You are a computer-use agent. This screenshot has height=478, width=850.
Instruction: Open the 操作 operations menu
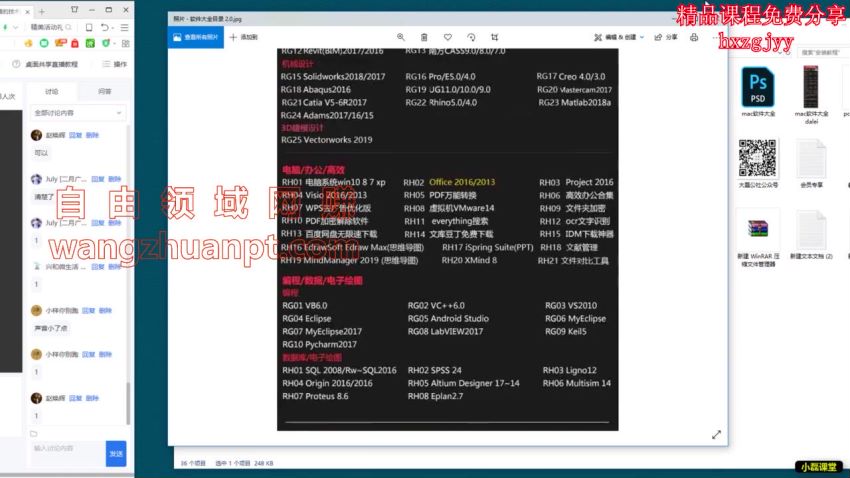click(x=114, y=64)
